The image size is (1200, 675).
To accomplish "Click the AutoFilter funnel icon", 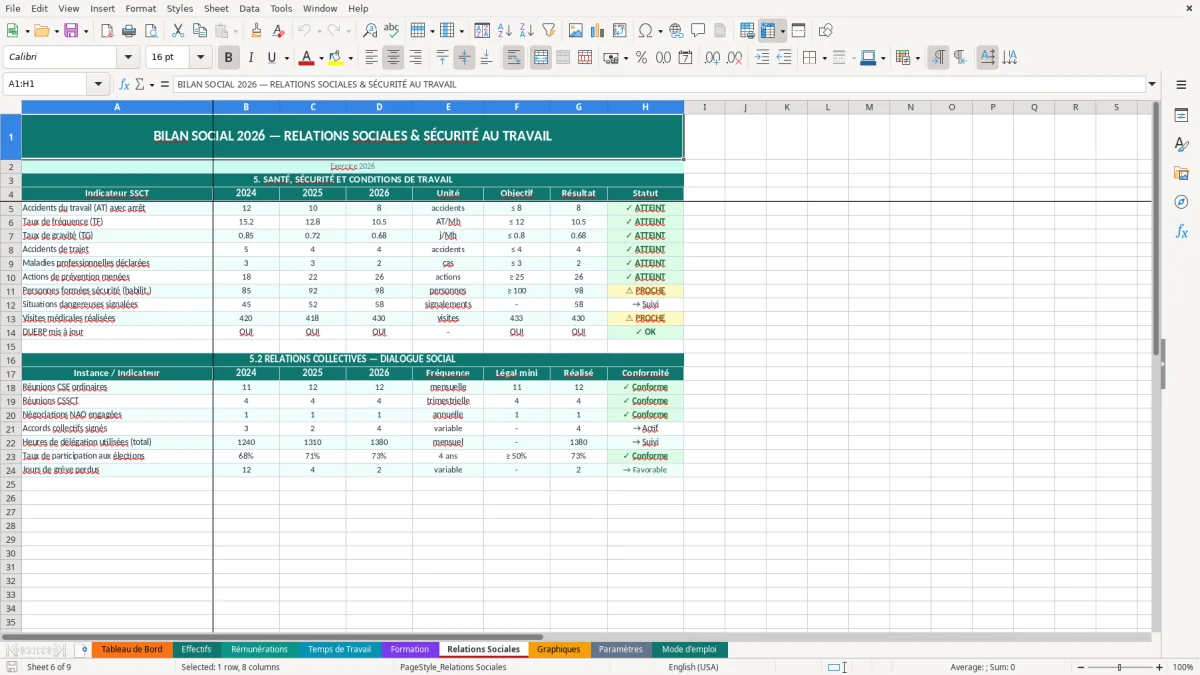I will (548, 31).
